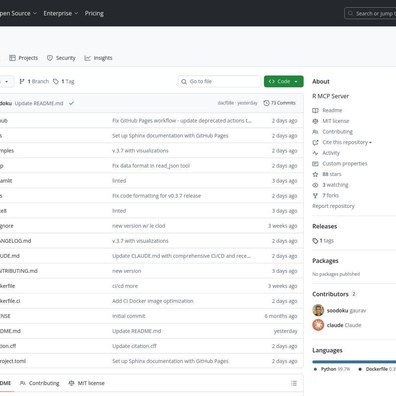
Task: Open the Readme link in About
Action: pyautogui.click(x=332, y=110)
